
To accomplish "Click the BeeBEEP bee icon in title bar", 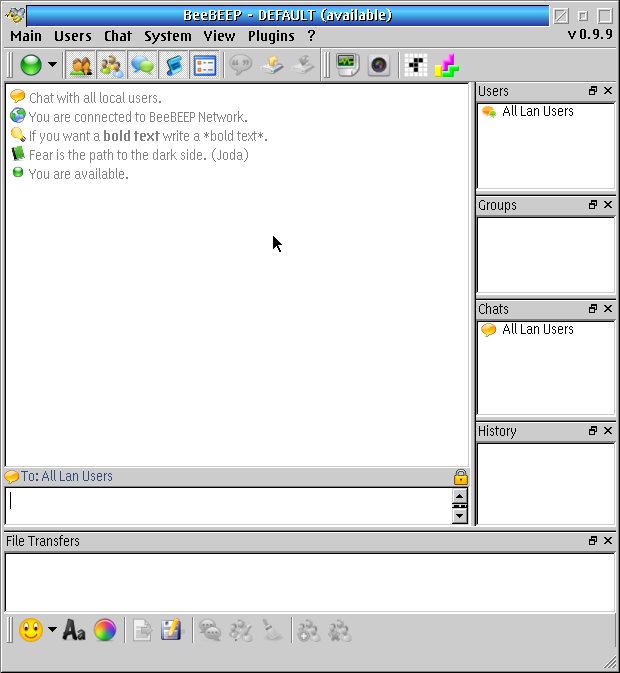I will pos(15,15).
